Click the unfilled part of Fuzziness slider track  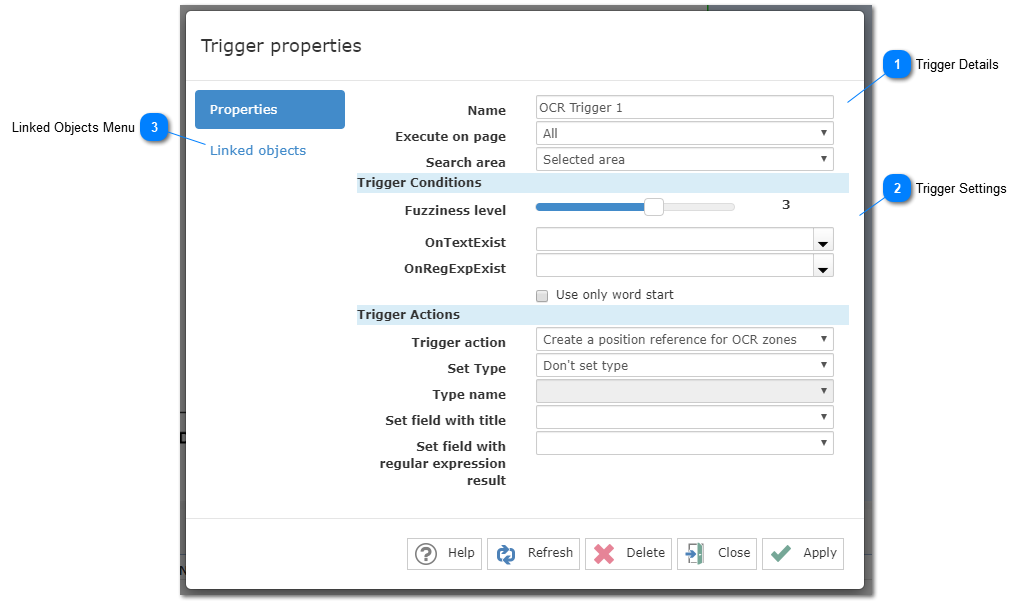[x=699, y=207]
